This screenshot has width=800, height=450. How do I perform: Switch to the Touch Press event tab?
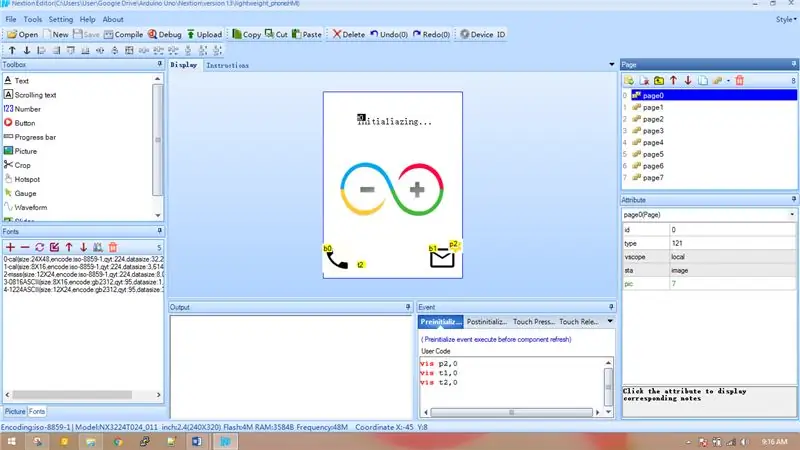click(534, 322)
